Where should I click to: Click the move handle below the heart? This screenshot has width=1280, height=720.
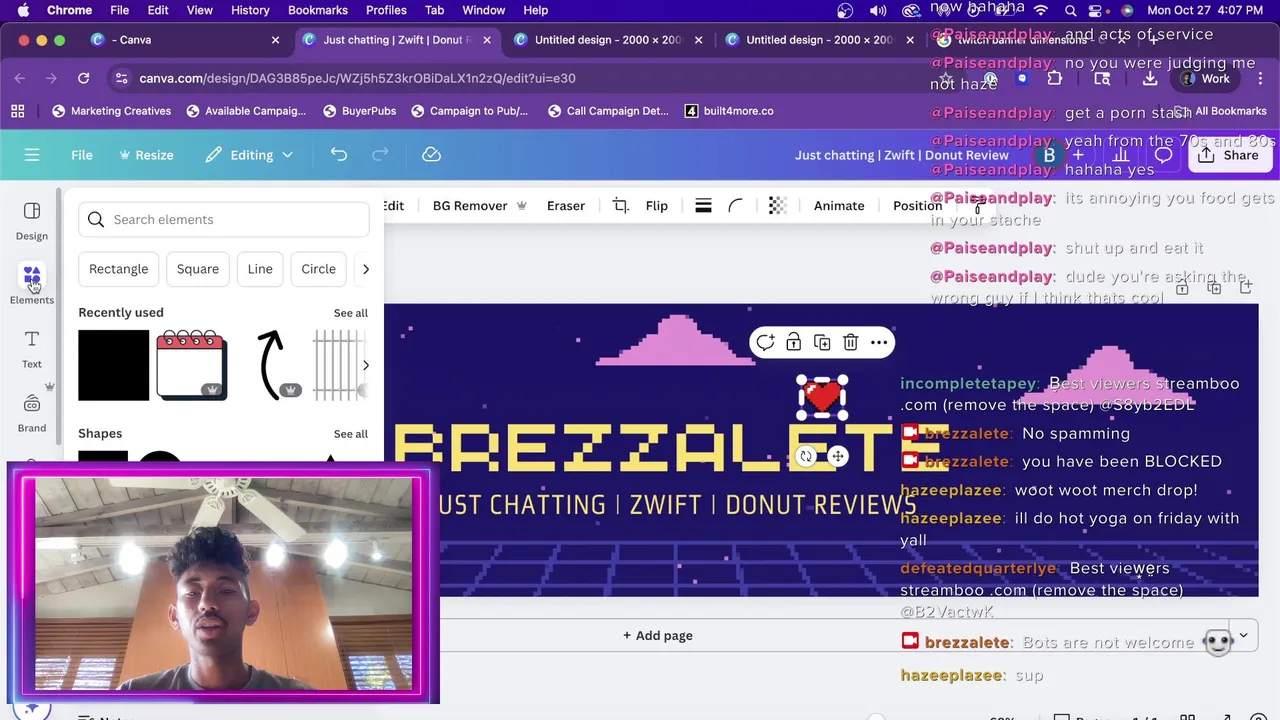click(x=838, y=457)
